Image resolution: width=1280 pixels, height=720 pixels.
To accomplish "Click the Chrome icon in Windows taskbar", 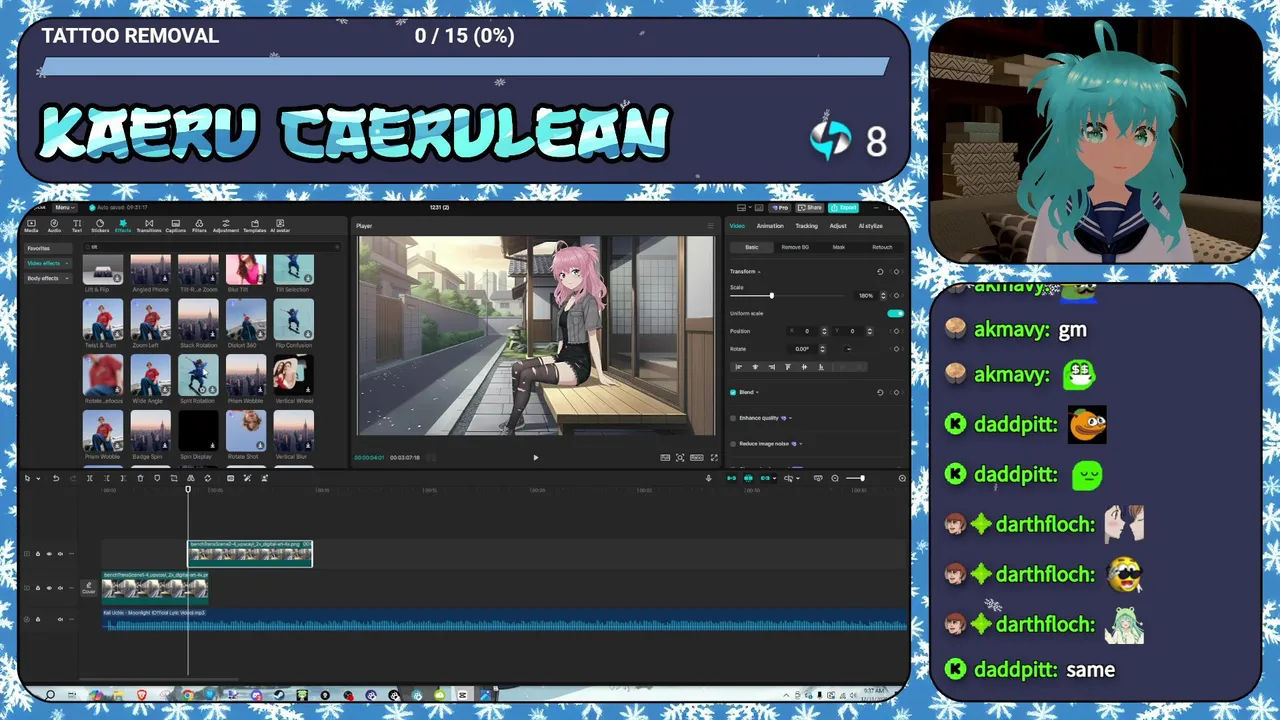I will click(x=188, y=695).
